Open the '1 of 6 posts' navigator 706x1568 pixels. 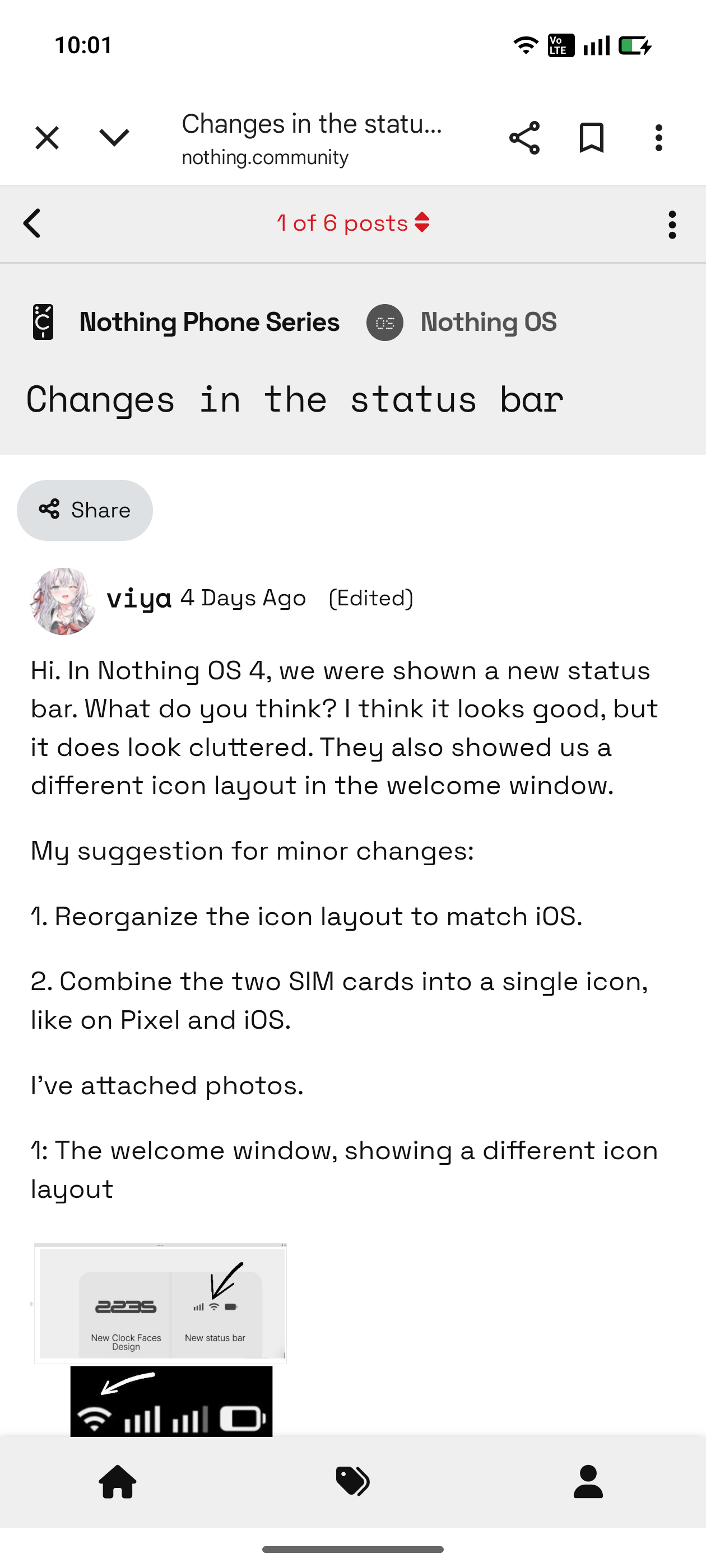click(352, 223)
